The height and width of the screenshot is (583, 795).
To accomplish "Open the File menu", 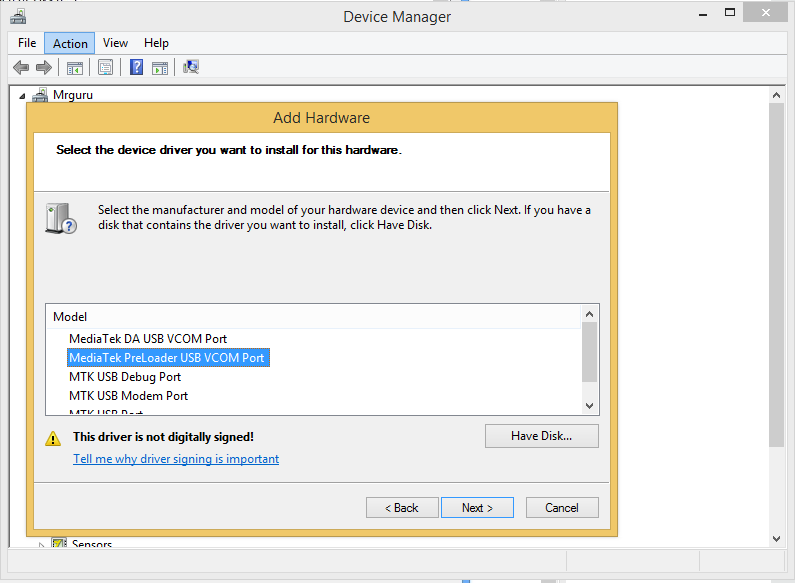I will pos(27,43).
